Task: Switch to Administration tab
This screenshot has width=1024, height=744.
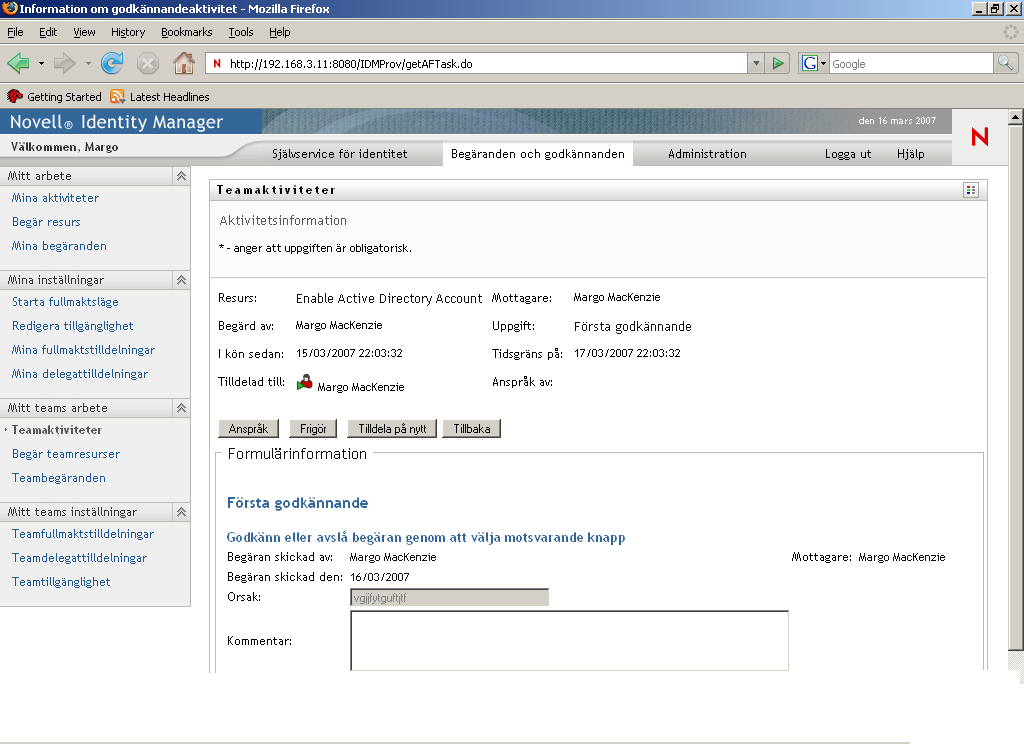Action: click(x=707, y=154)
